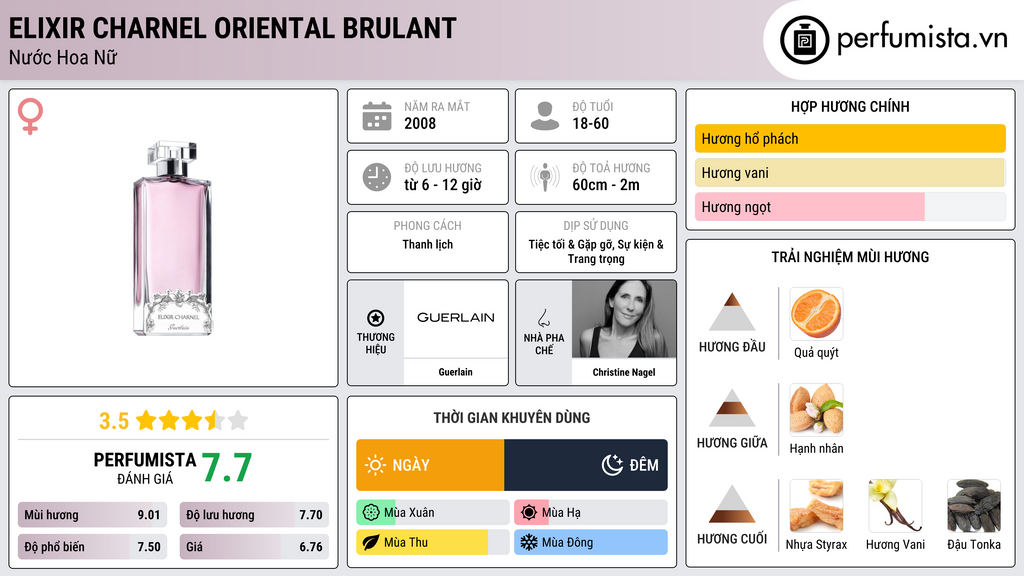This screenshot has width=1024, height=576.
Task: Click the Nước Hoa Nữ subtitle
Action: tap(63, 57)
